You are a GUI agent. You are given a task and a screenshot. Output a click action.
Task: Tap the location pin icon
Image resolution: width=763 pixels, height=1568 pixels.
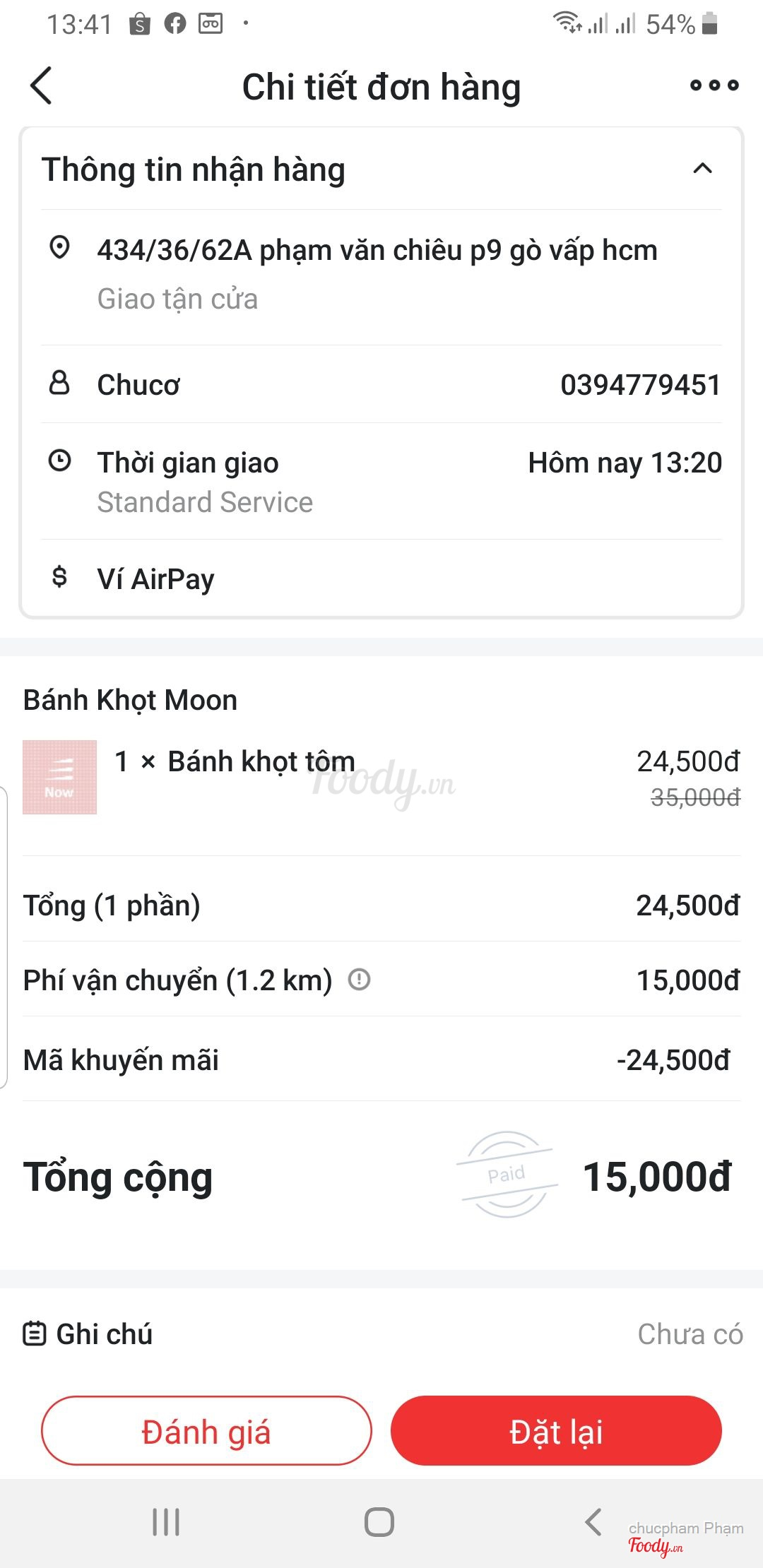tap(59, 248)
